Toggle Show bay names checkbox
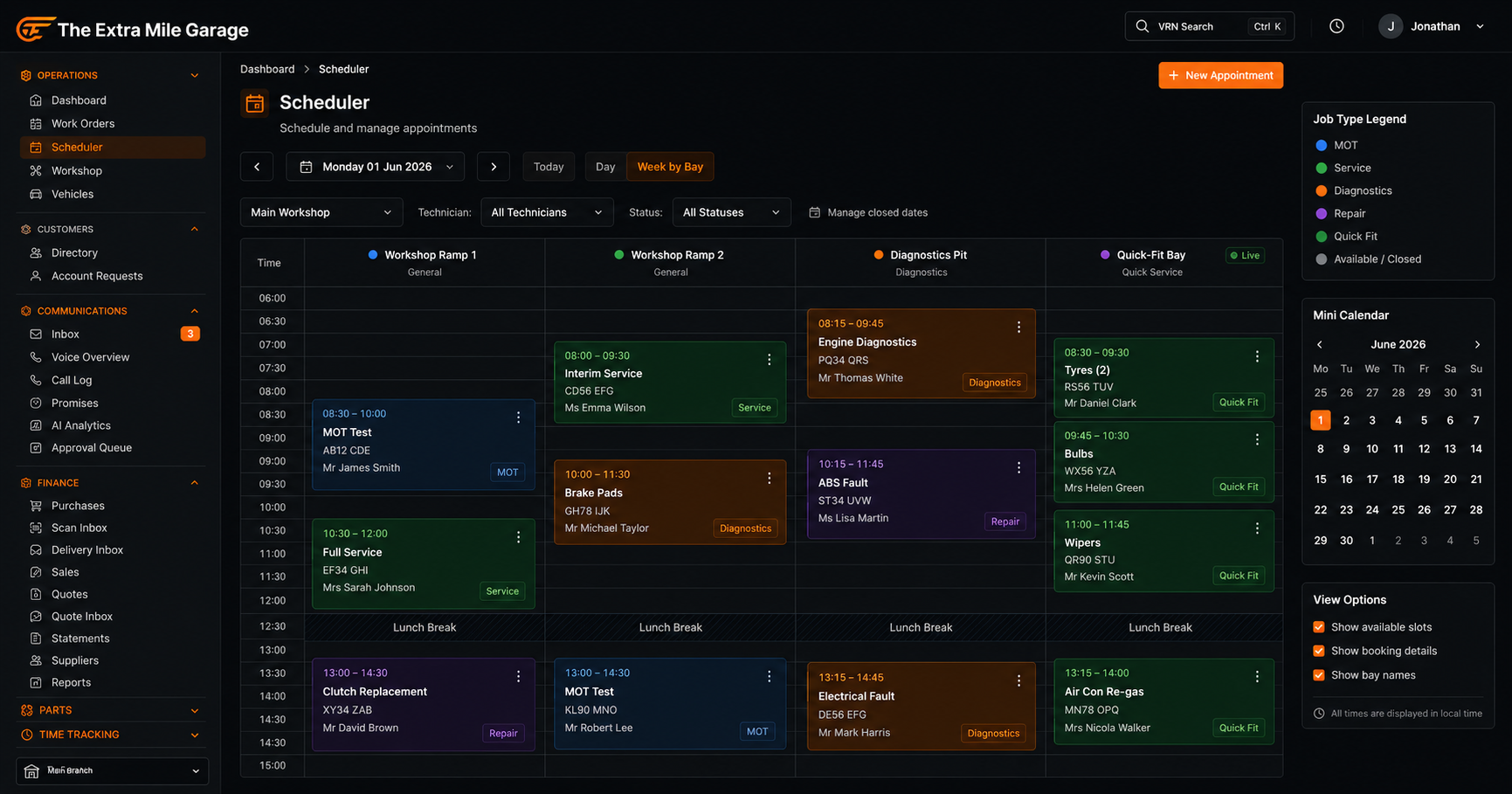This screenshot has height=794, width=1512. pos(1319,675)
